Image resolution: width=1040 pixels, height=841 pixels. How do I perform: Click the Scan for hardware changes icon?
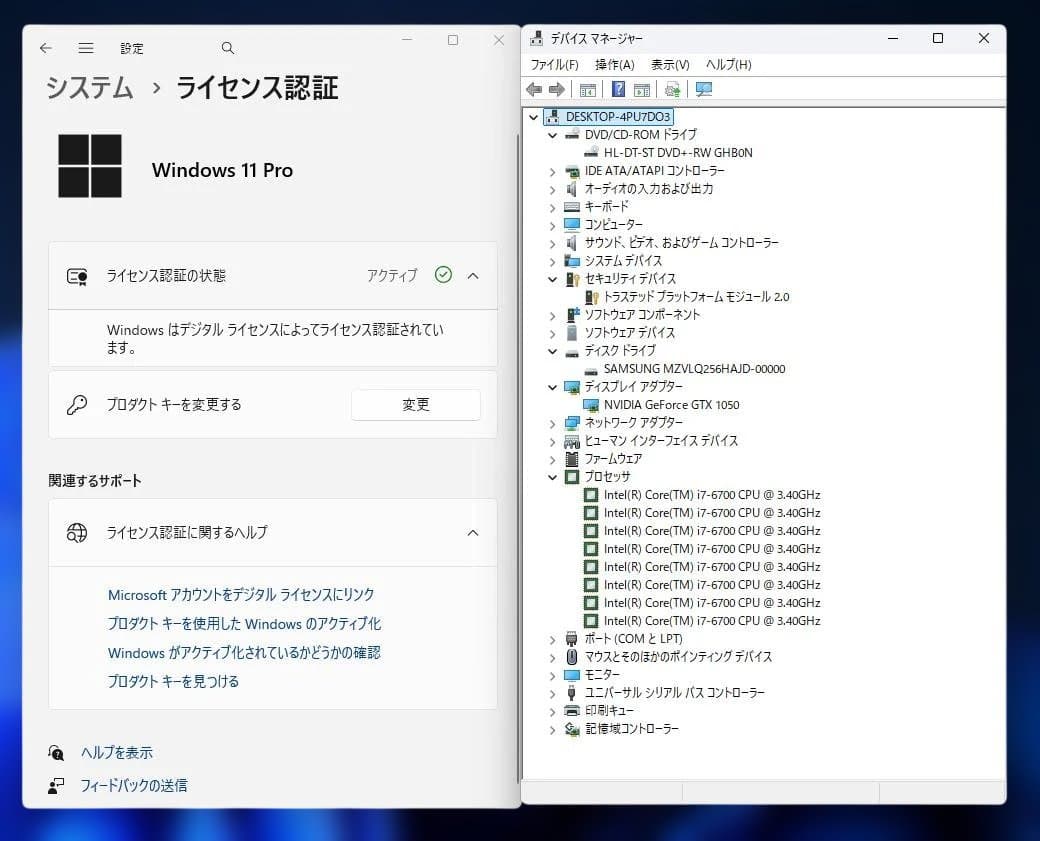point(673,89)
